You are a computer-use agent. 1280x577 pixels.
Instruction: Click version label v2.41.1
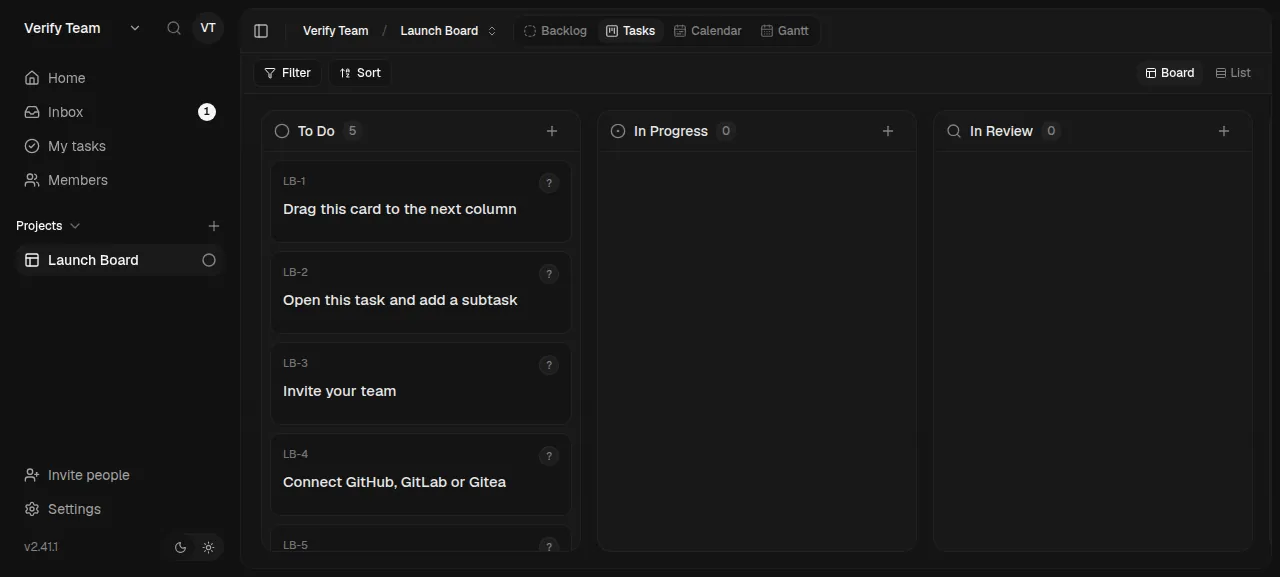coord(41,547)
